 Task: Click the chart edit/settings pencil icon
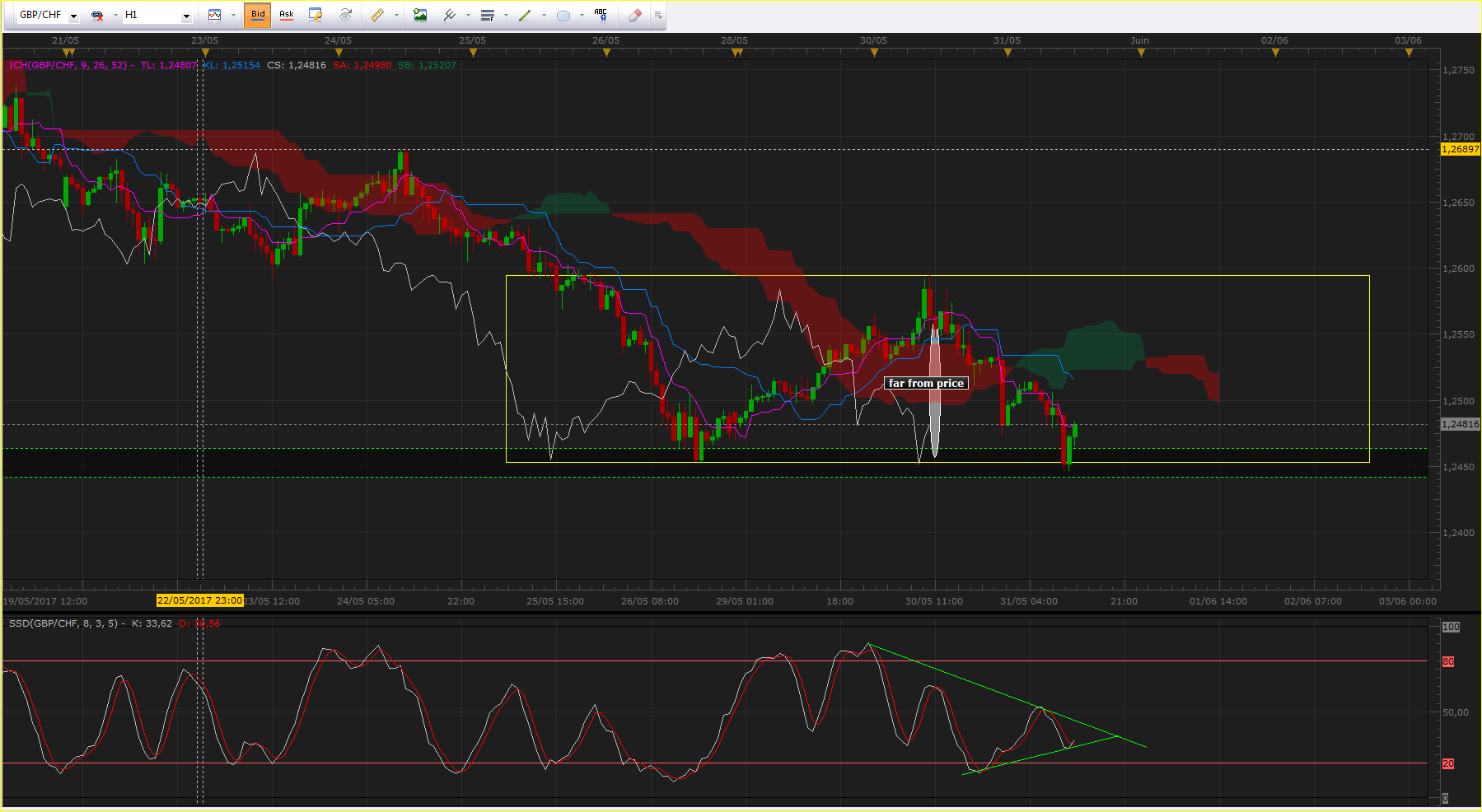(x=315, y=15)
